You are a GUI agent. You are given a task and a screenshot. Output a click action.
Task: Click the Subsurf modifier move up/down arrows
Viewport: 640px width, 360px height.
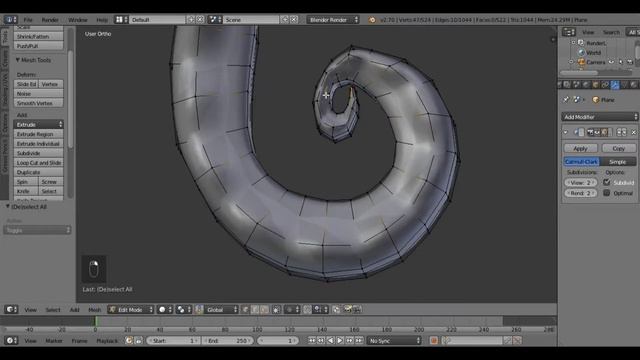(x=621, y=132)
